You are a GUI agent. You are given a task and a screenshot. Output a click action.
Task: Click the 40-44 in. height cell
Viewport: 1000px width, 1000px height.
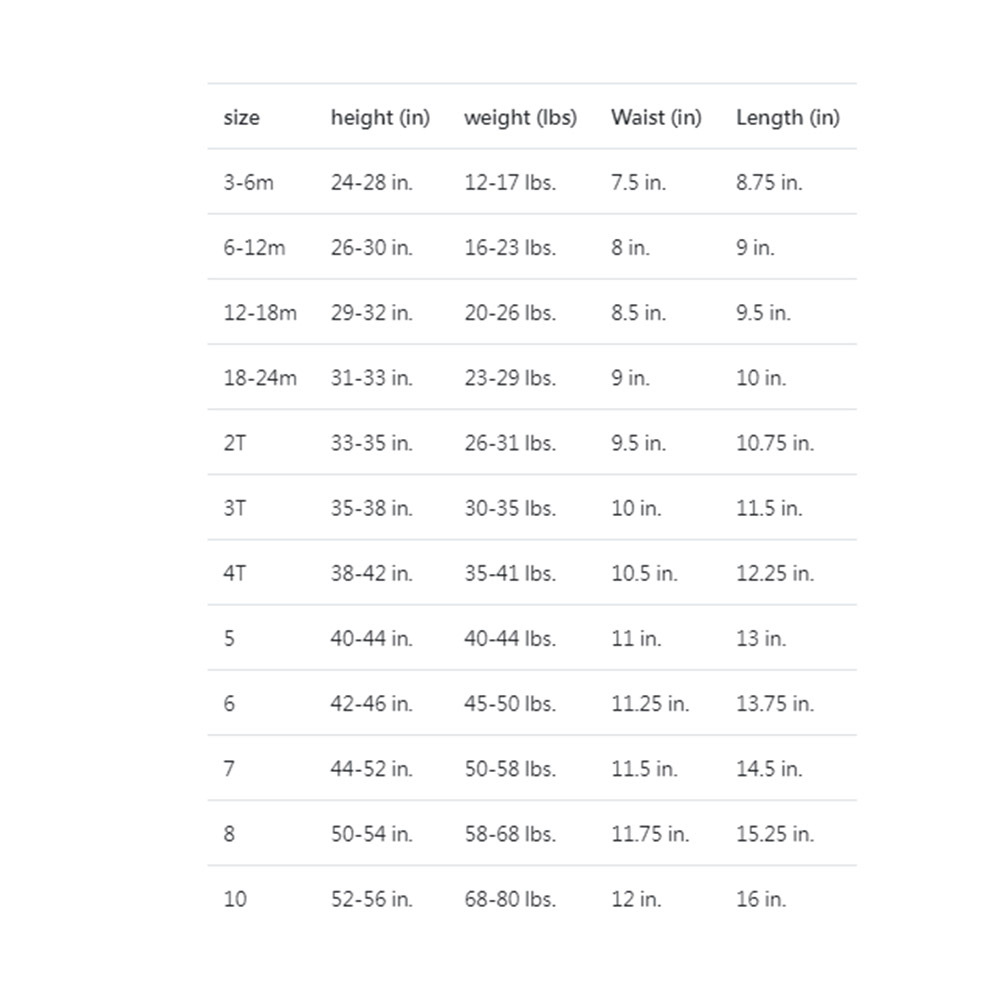[371, 638]
